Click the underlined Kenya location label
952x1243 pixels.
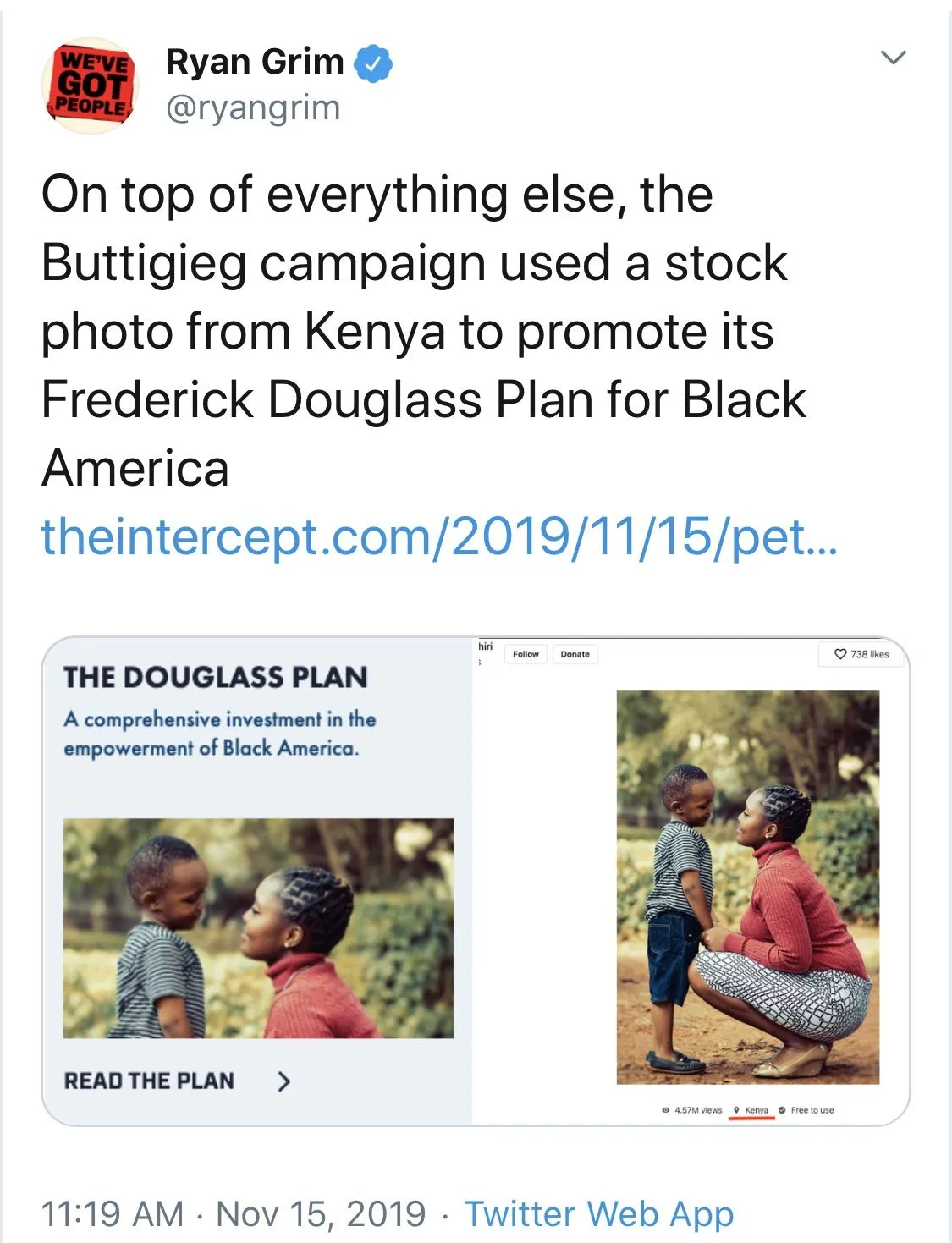tap(757, 1110)
